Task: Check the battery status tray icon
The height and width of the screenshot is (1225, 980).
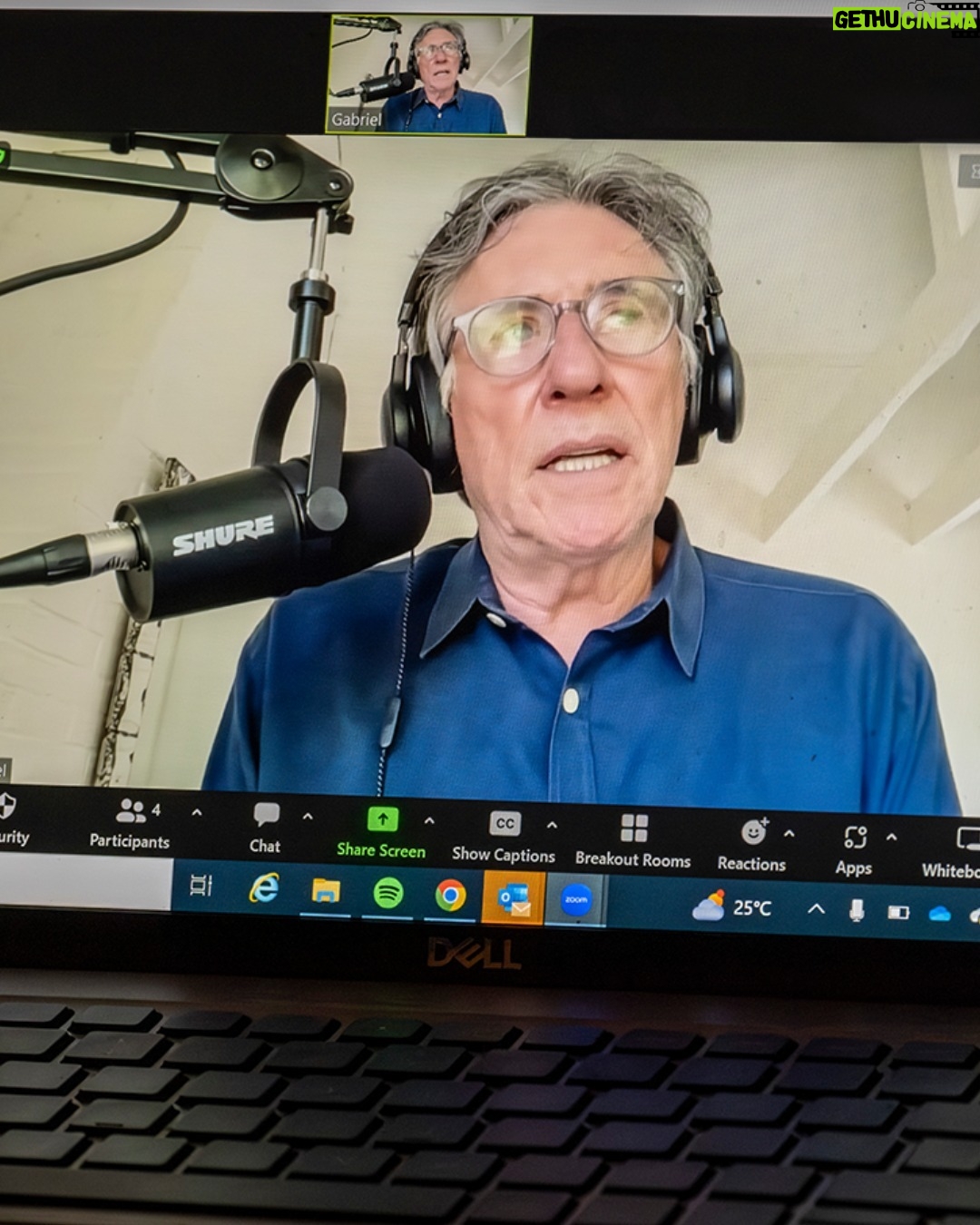Action: point(898,912)
